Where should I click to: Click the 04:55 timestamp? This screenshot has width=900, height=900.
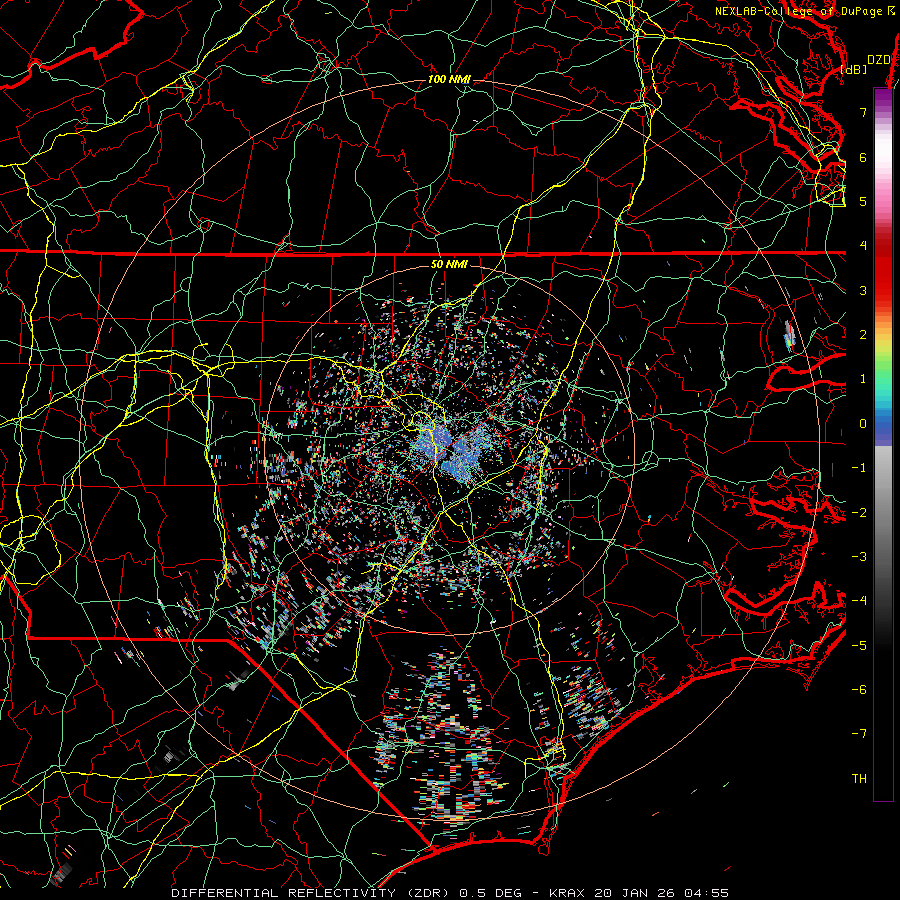coord(709,893)
